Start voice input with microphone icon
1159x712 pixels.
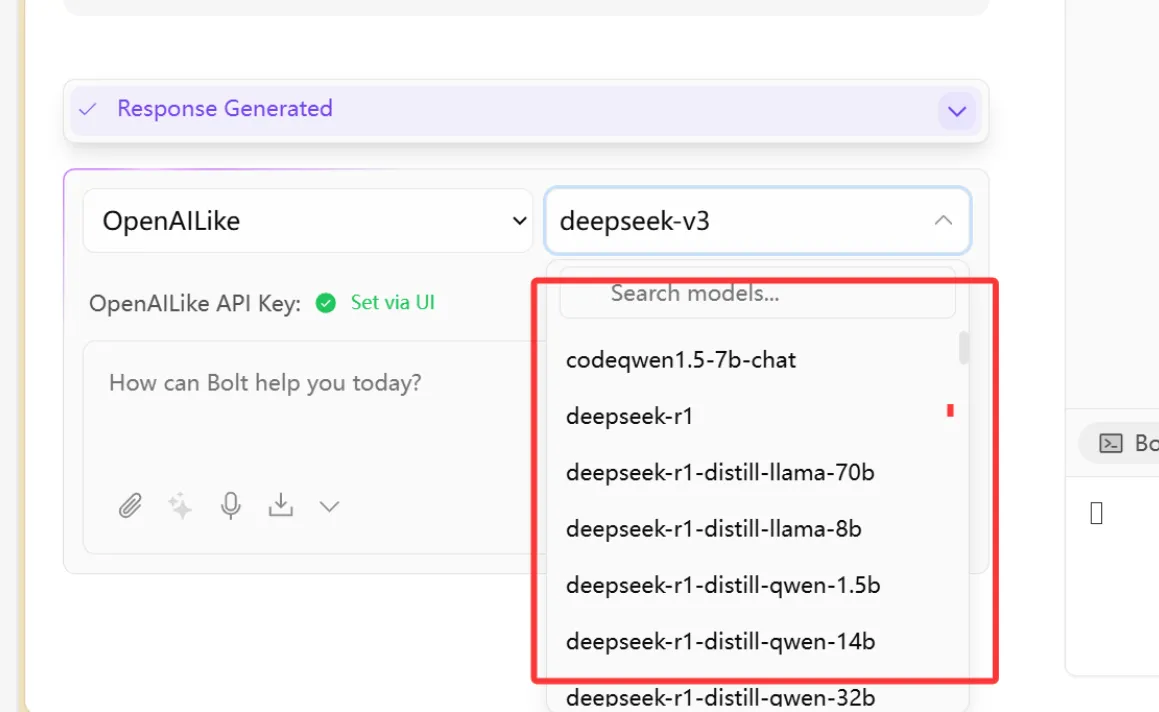pos(231,506)
